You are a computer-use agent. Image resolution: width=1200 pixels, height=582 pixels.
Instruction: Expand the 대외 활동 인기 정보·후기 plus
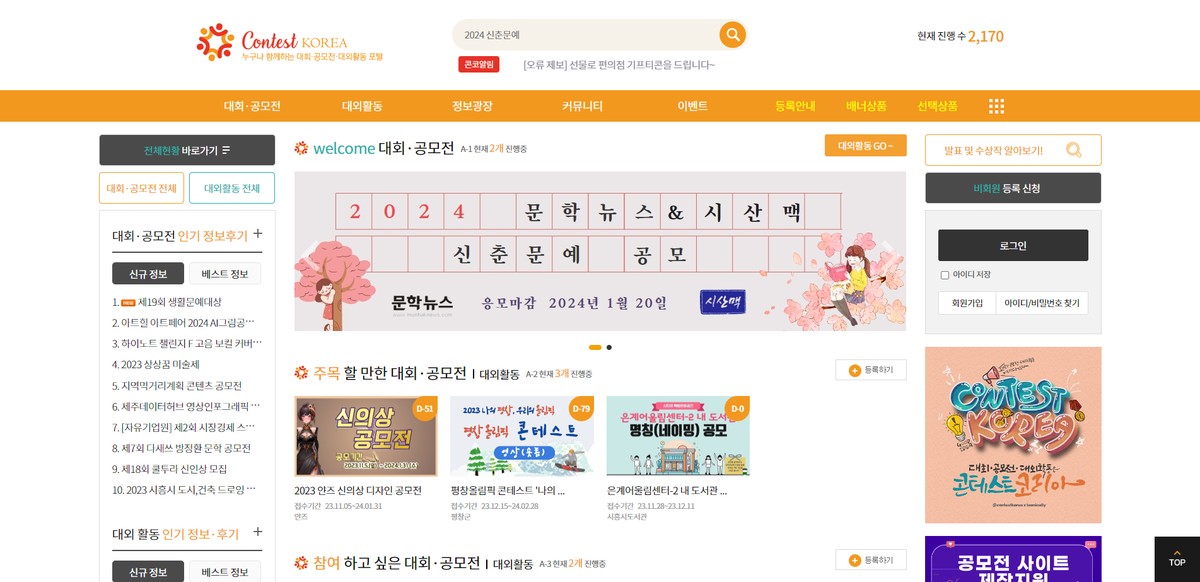tap(258, 532)
